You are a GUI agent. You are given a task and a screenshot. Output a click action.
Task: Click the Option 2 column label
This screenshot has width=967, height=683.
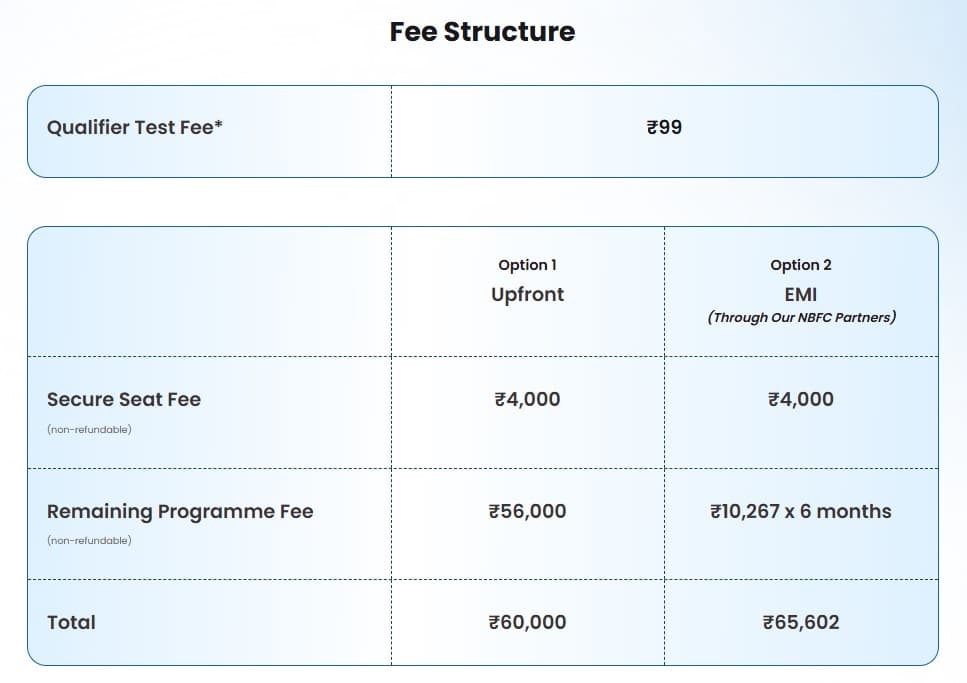(x=801, y=265)
